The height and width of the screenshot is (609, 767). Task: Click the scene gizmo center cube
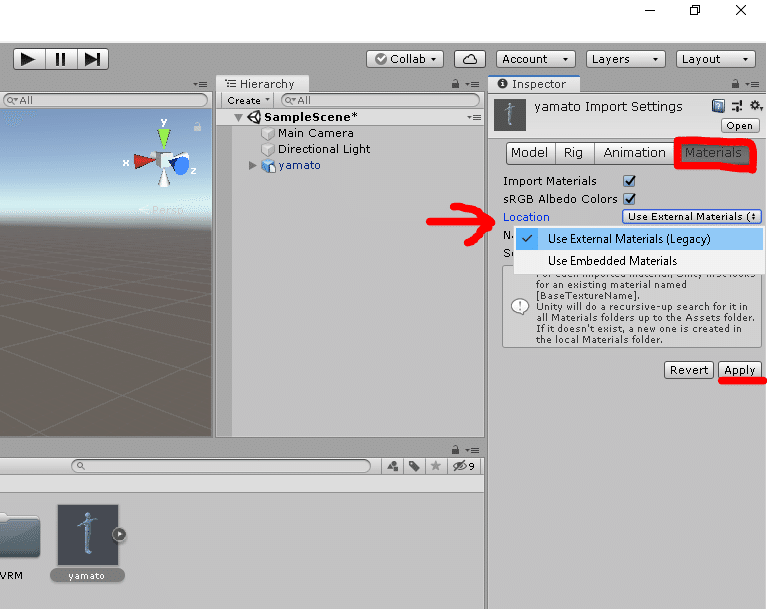(164, 160)
